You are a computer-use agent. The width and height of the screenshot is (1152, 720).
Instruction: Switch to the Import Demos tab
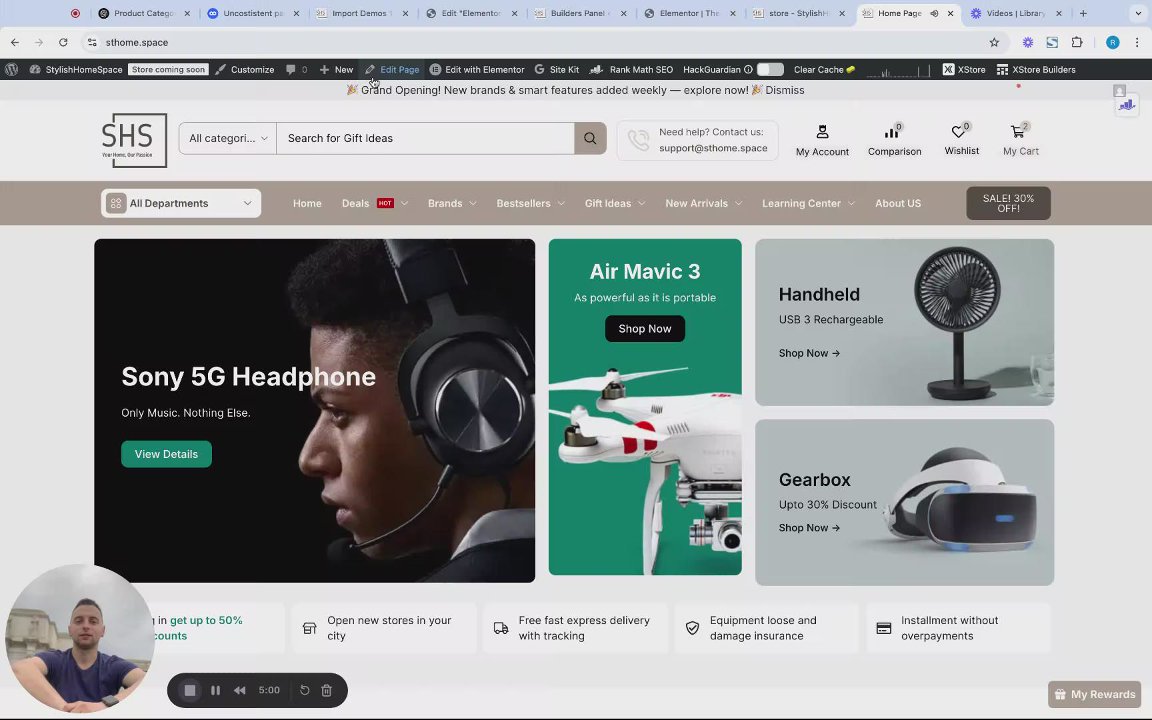(x=360, y=13)
